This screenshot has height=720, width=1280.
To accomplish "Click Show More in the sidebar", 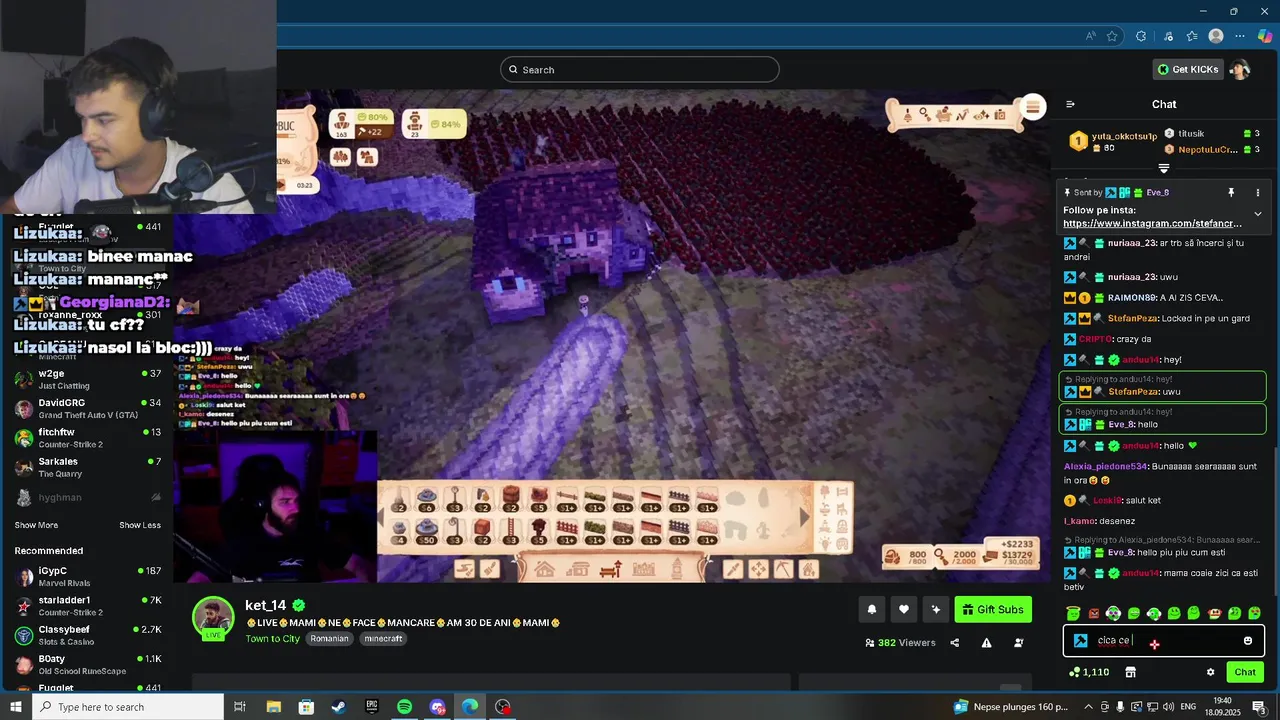I will tap(36, 525).
